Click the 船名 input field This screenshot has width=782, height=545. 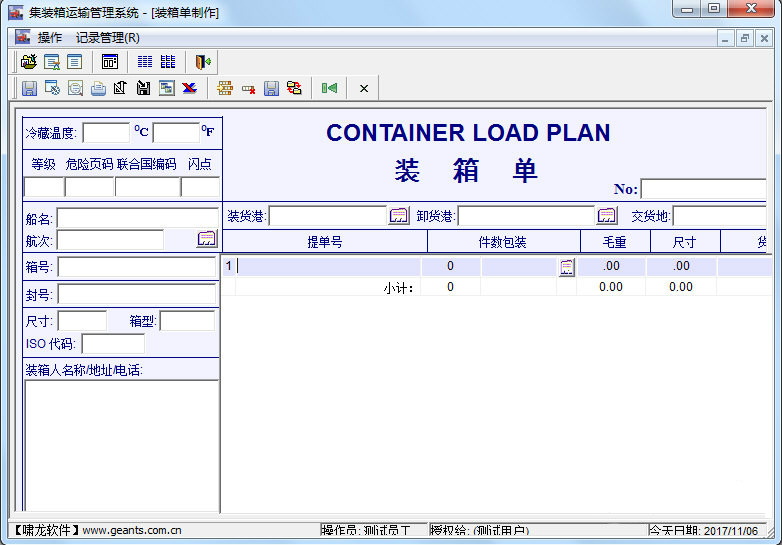click(138, 218)
